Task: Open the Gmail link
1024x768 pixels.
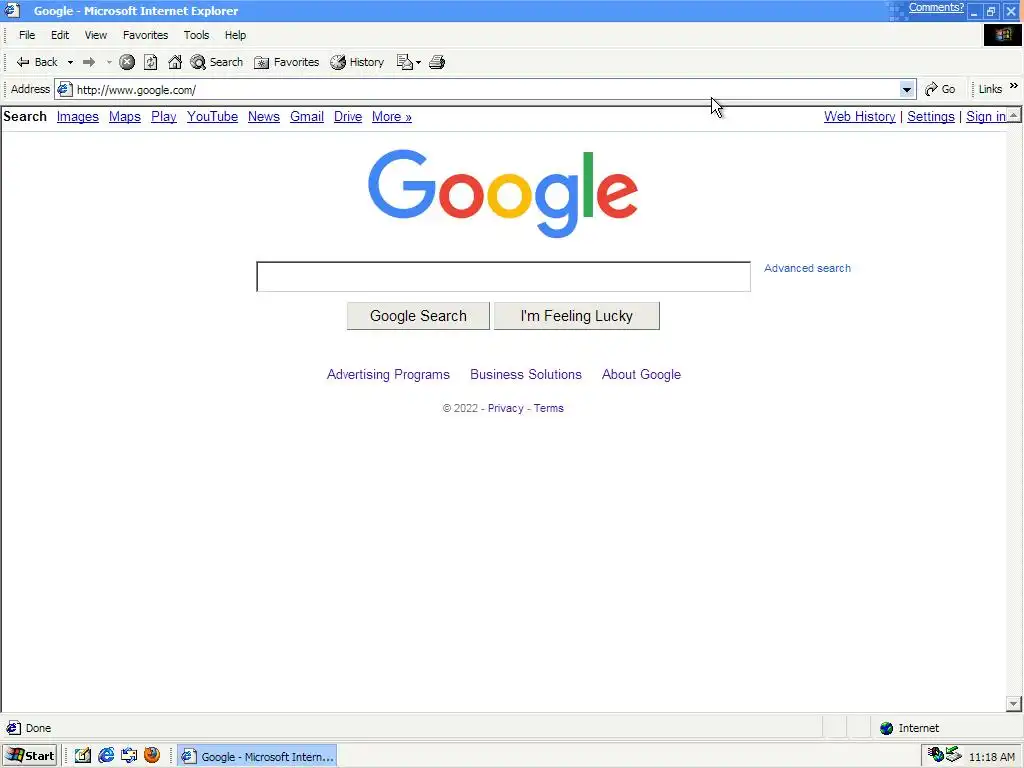Action: point(307,116)
